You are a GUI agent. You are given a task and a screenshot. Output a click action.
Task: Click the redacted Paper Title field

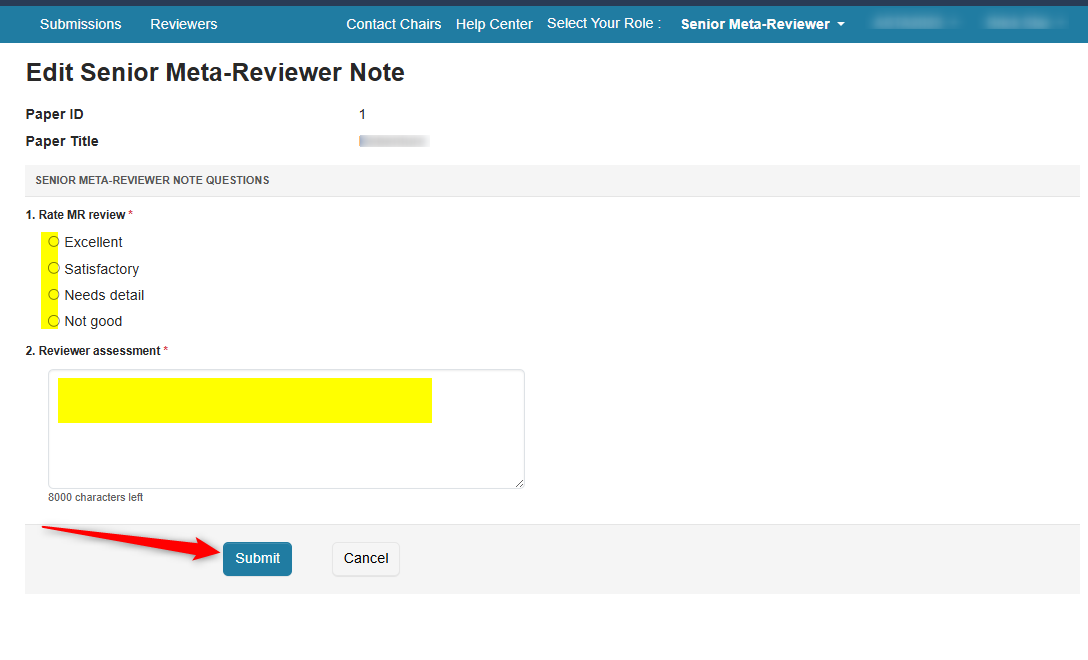tap(394, 140)
